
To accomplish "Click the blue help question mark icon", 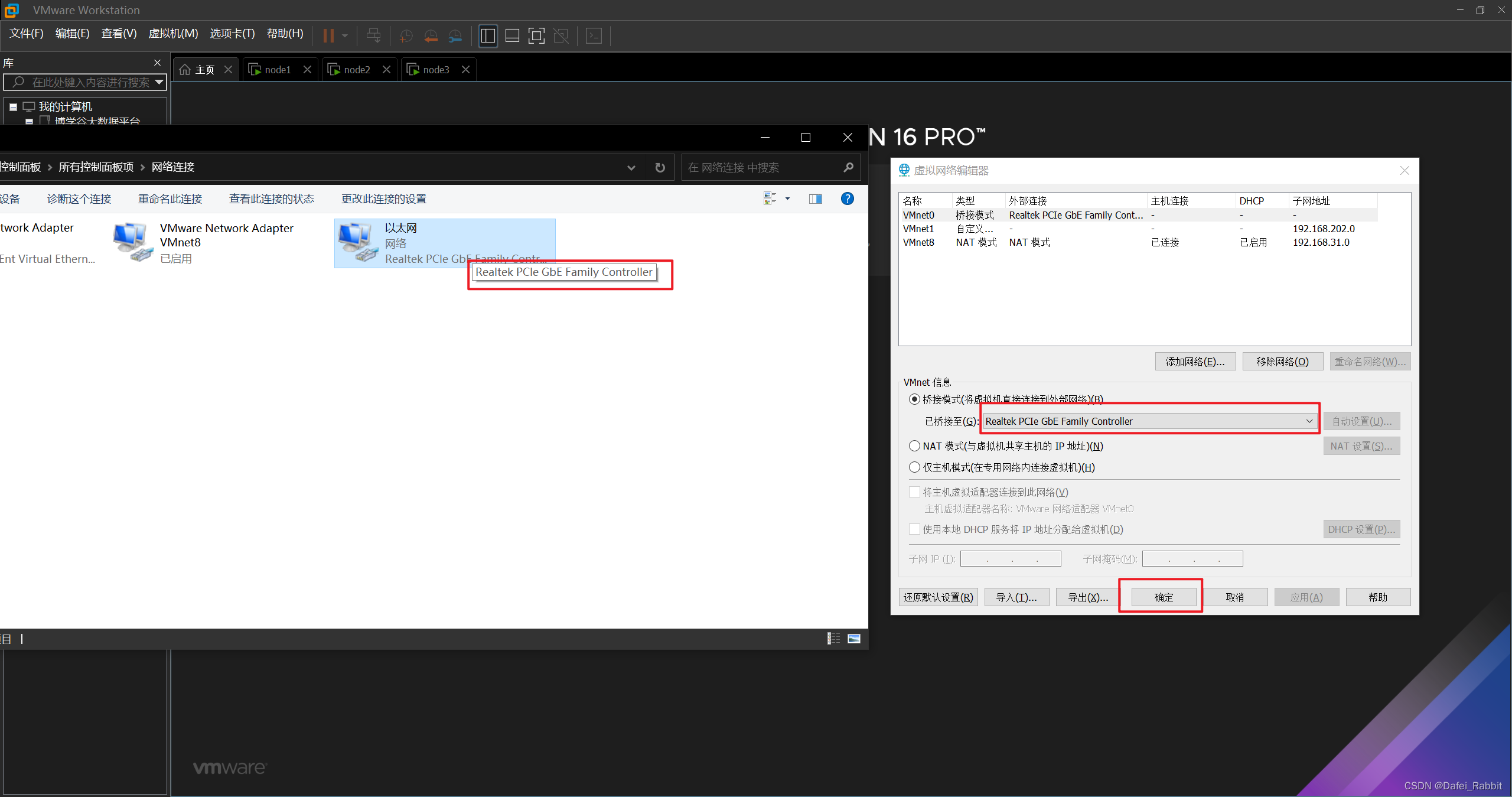I will [847, 199].
